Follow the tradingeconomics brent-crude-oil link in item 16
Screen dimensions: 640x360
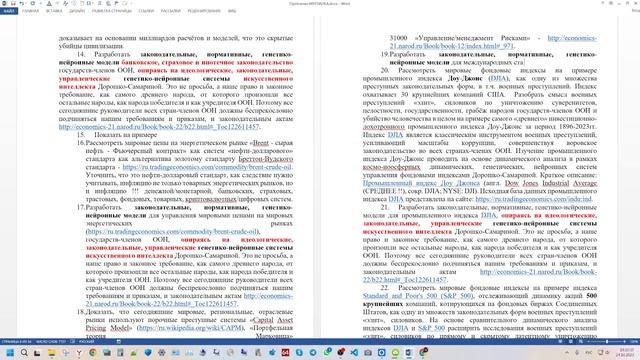[x=207, y=167]
